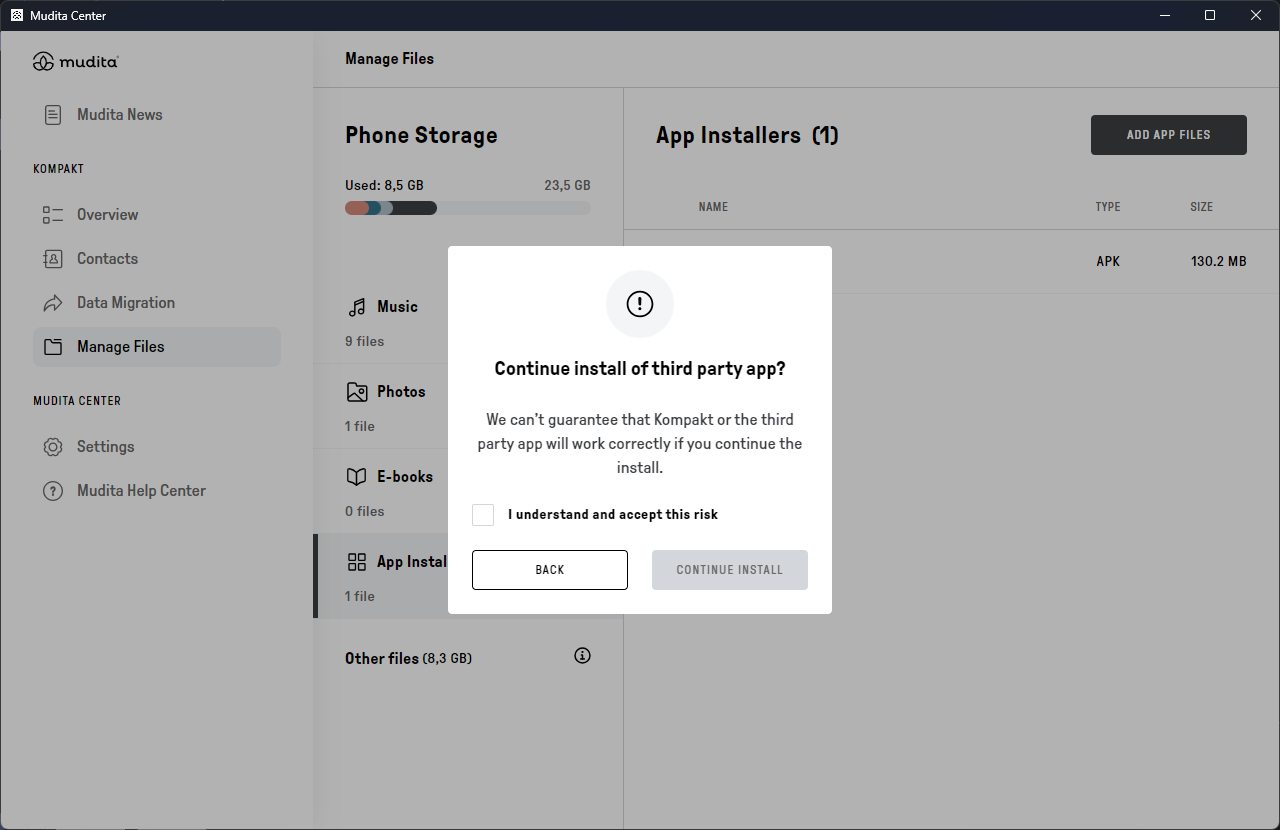Click the TYPE column header
1280x830 pixels.
pyautogui.click(x=1108, y=207)
